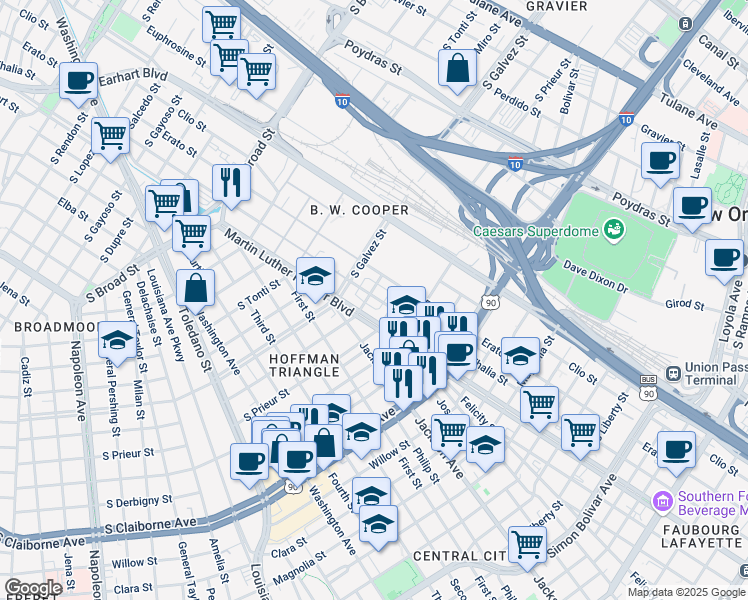Open the shopping cart marker under Washington Ave at S Broad
This screenshot has width=748, height=600.
191,235
